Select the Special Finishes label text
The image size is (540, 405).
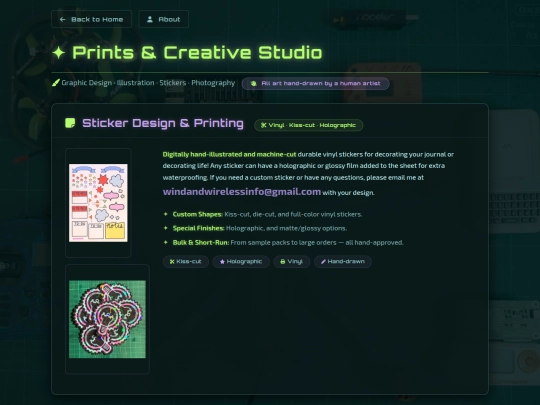198,228
